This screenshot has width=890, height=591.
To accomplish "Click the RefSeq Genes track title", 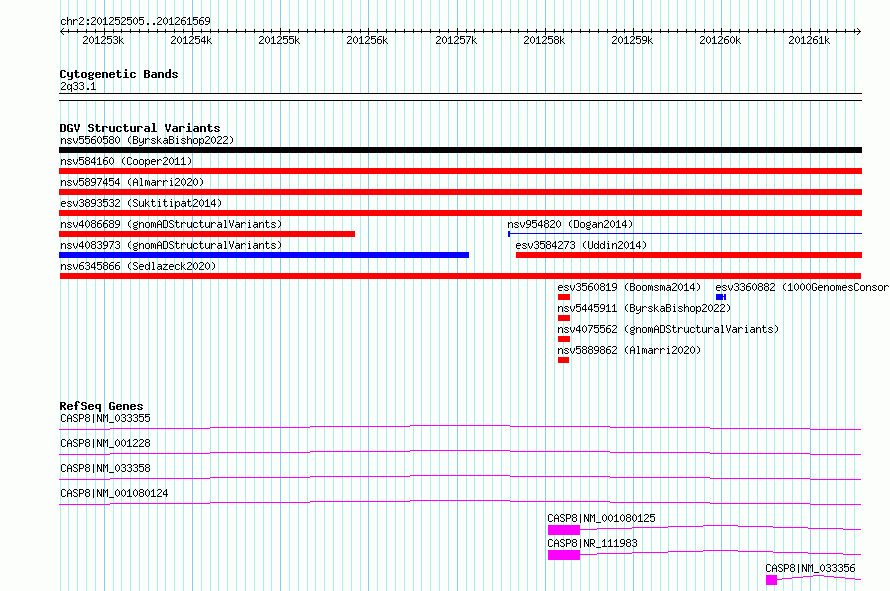I will click(x=101, y=406).
